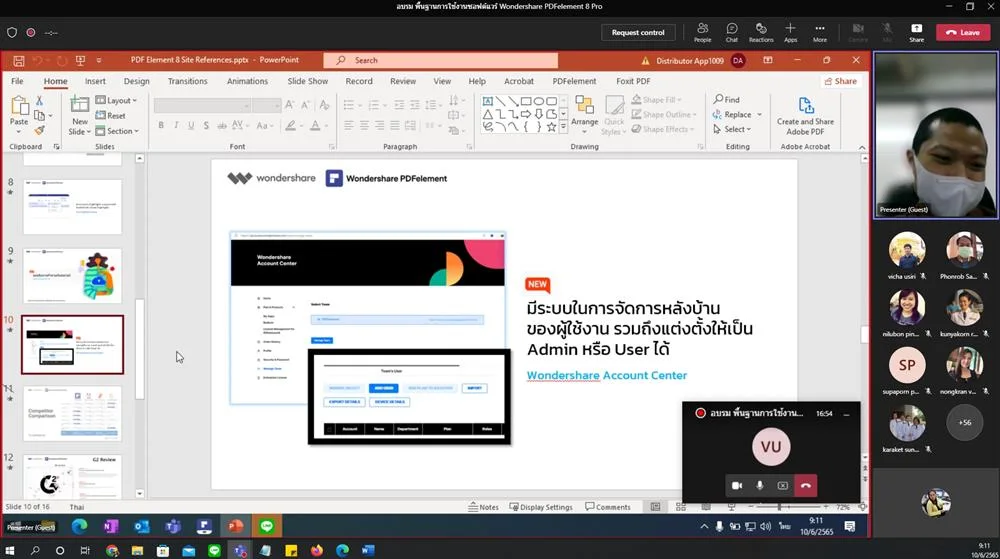Click the red hang up button in mini window
The height and width of the screenshot is (559, 1000).
pyautogui.click(x=806, y=486)
